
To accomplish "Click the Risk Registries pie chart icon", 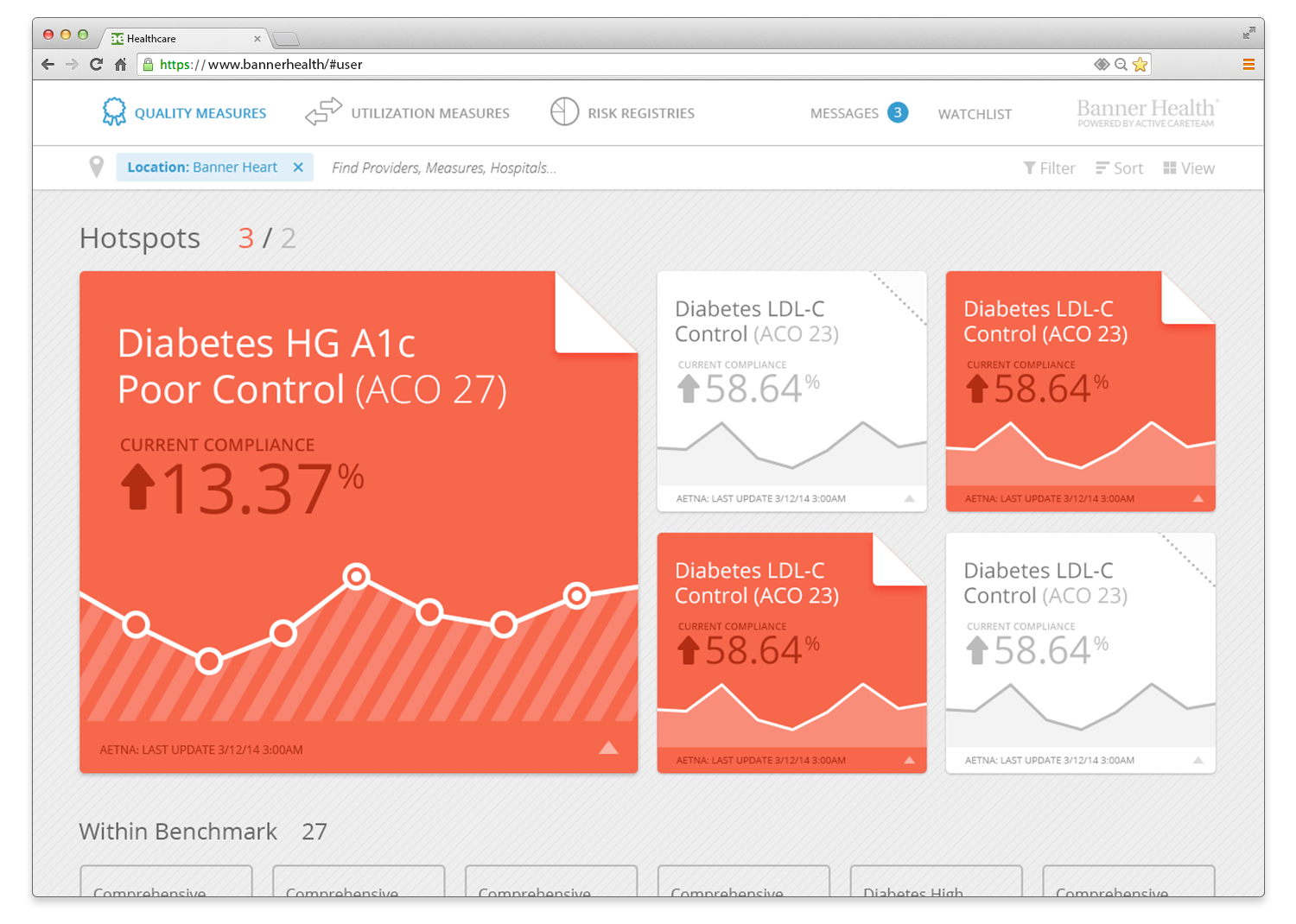I will [564, 112].
